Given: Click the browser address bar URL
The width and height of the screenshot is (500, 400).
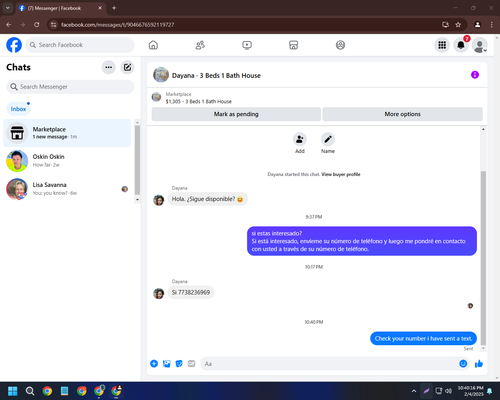Looking at the screenshot, I should (x=117, y=25).
